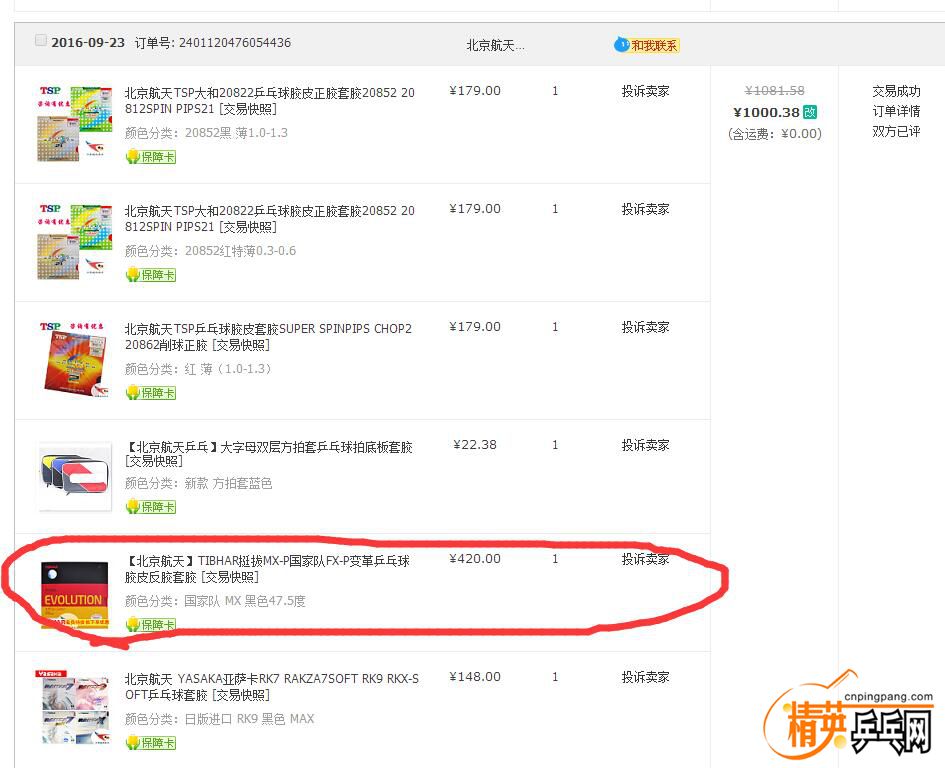Open YASAKA亚萨卡RK7 item title
This screenshot has height=768, width=945.
[271, 687]
